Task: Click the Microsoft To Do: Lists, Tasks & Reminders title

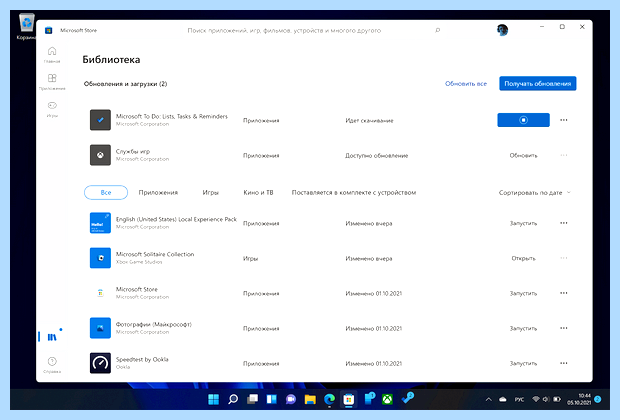Action: point(172,116)
